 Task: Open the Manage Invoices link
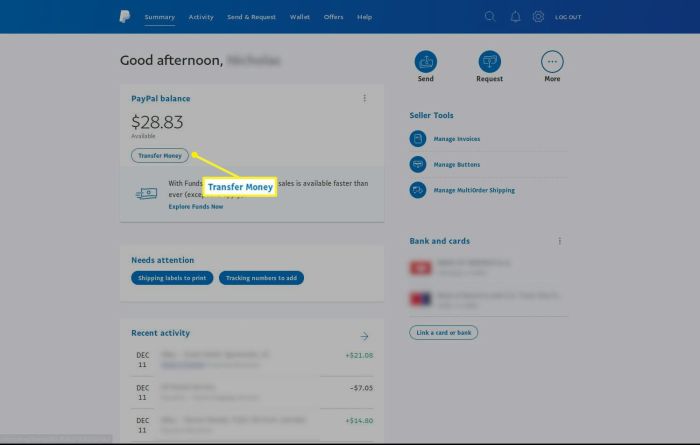click(457, 139)
